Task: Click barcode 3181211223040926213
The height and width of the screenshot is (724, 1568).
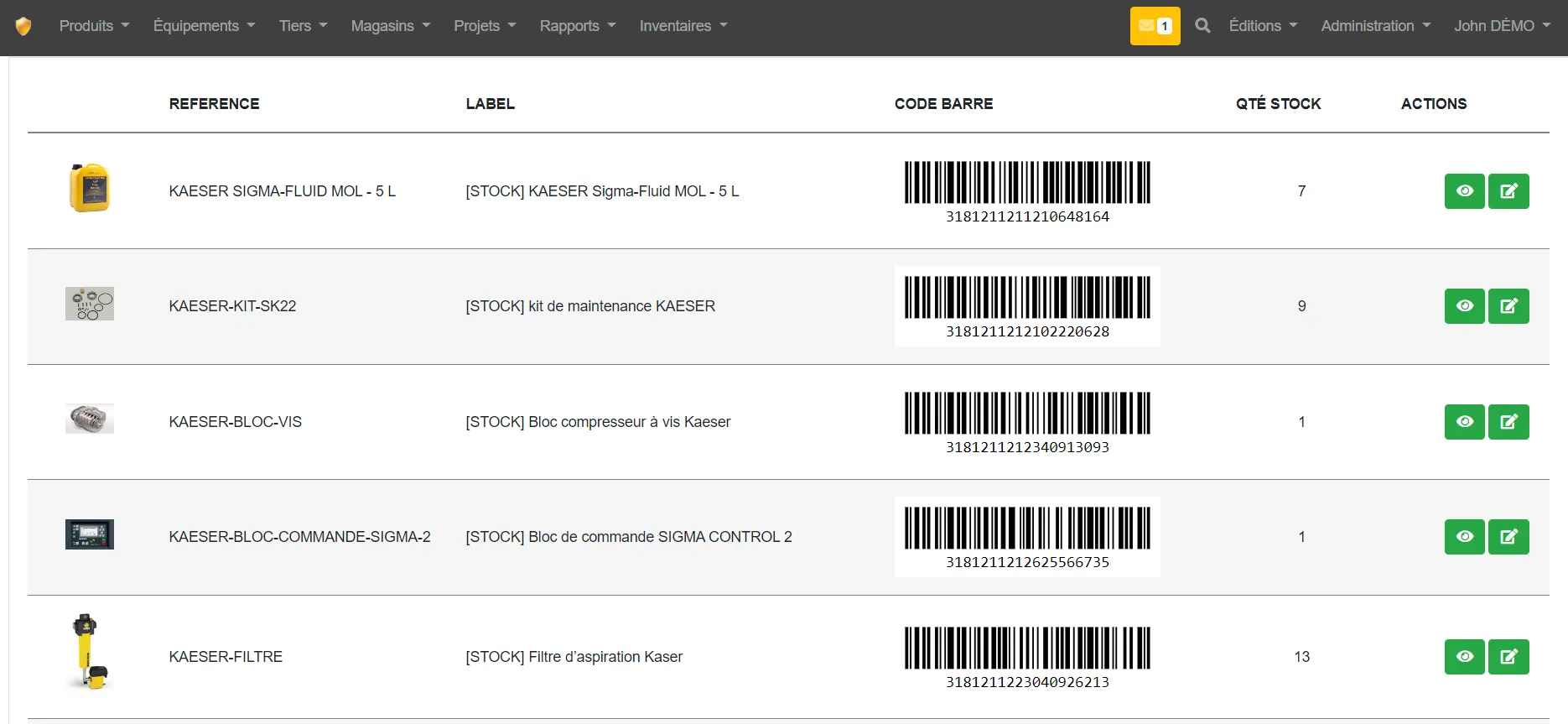Action: pos(1027,658)
